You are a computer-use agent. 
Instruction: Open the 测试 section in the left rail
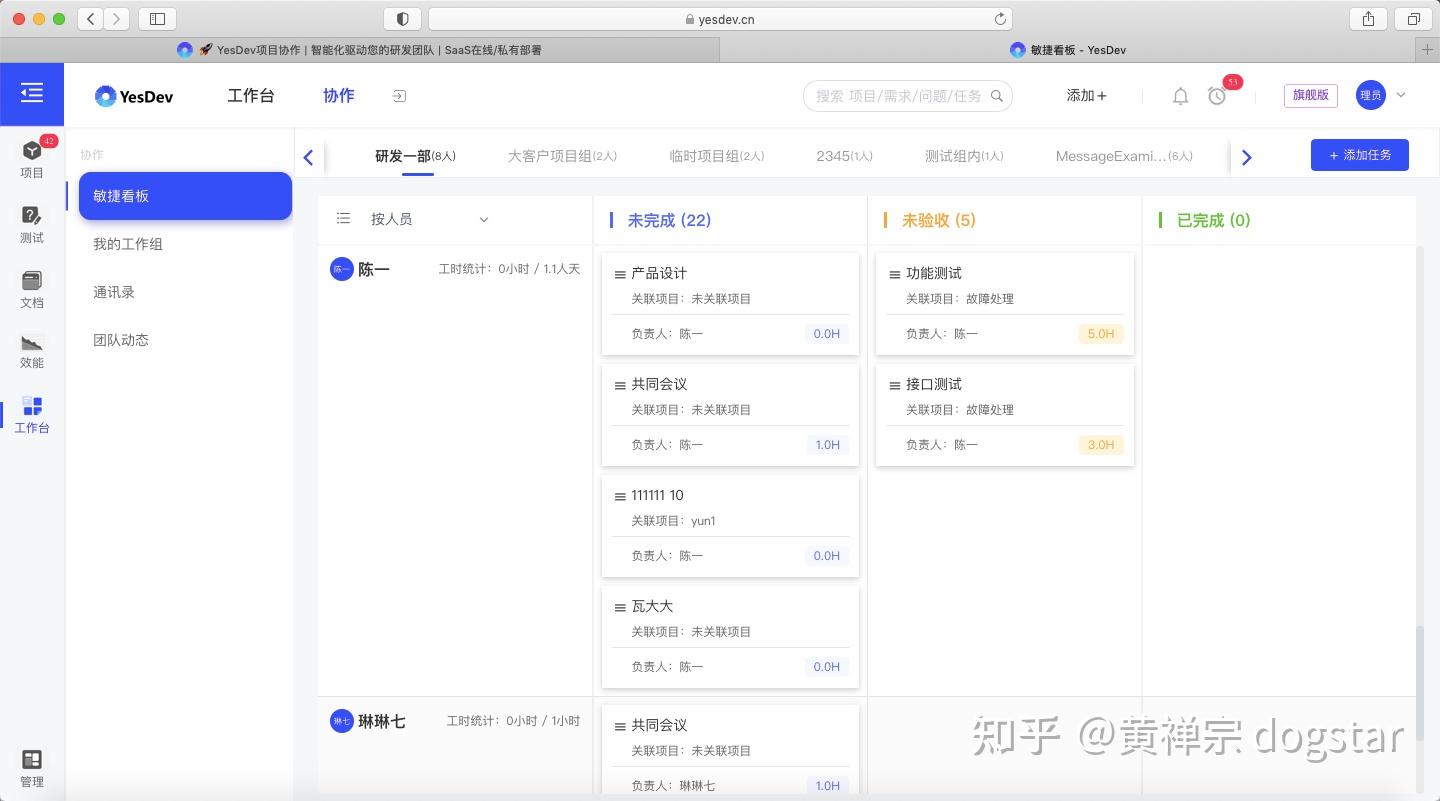(x=32, y=225)
